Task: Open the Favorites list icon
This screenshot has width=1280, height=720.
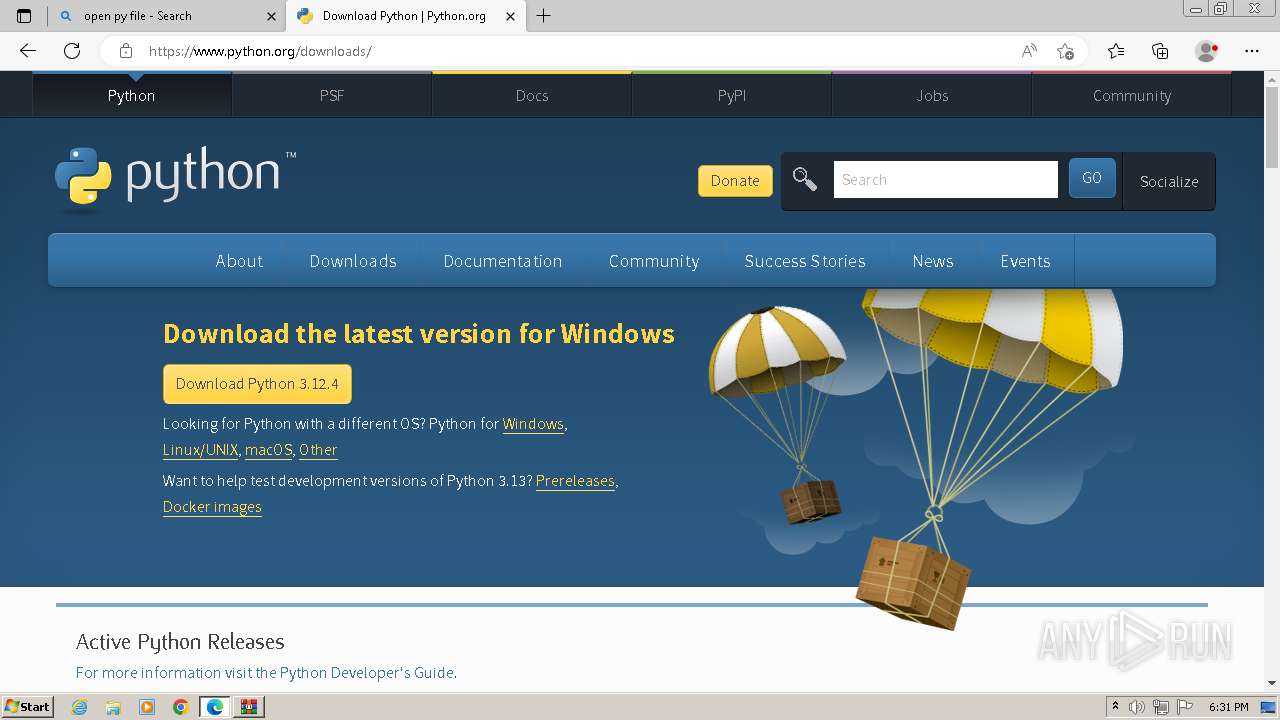Action: pos(1116,51)
